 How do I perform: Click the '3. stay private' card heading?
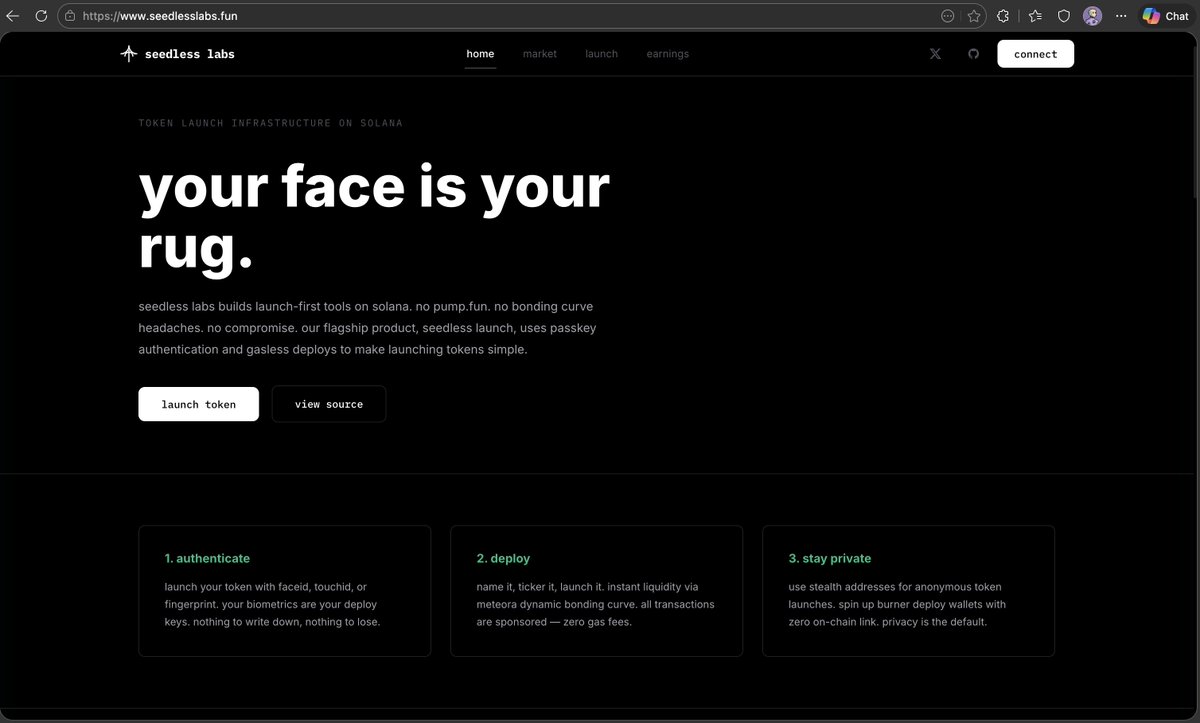[830, 558]
